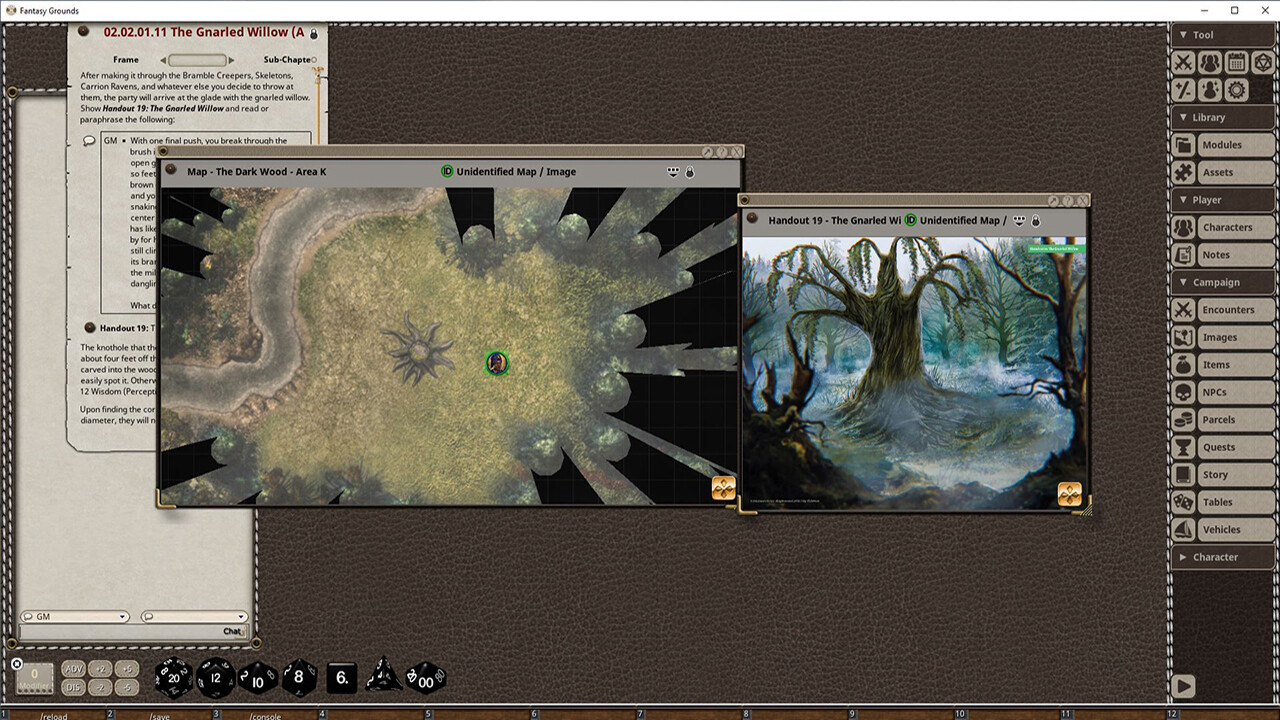Open the Party Sheet tool icon
The width and height of the screenshot is (1280, 720).
pos(1210,62)
